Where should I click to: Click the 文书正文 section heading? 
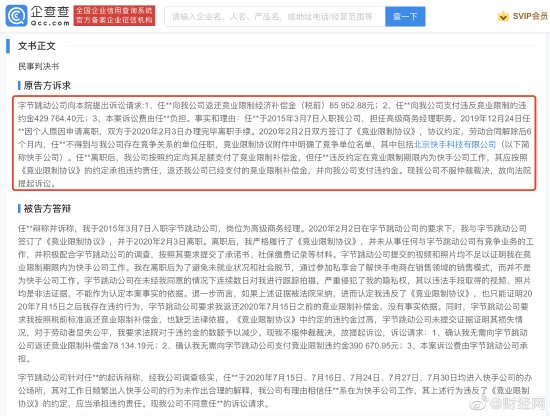coord(36,46)
